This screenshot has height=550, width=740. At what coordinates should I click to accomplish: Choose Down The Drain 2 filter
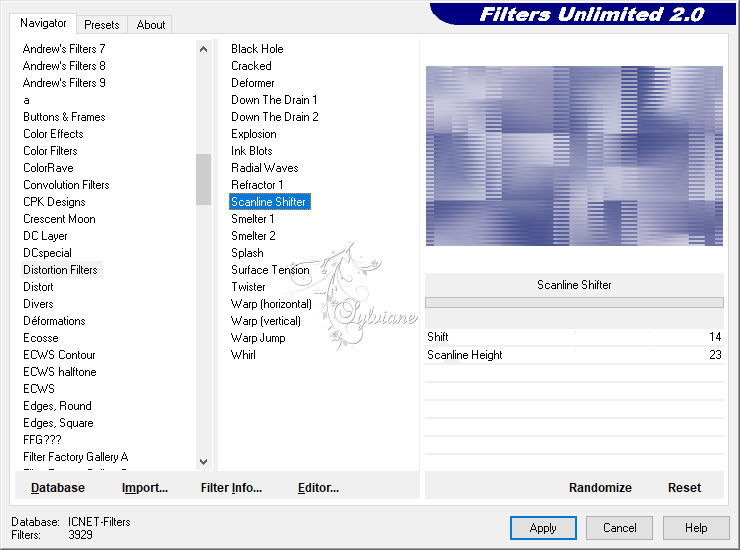click(275, 117)
